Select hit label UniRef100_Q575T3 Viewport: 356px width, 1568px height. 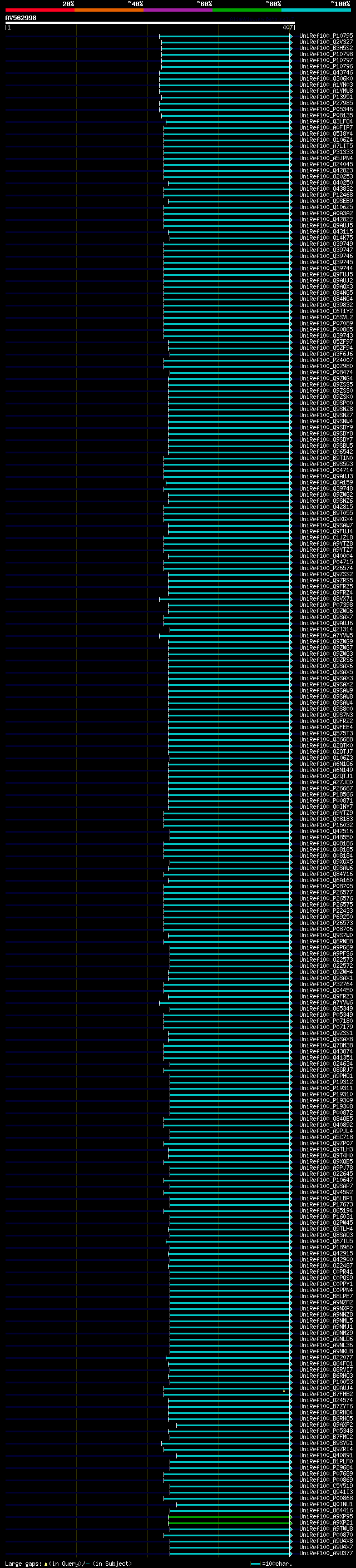coord(326,733)
